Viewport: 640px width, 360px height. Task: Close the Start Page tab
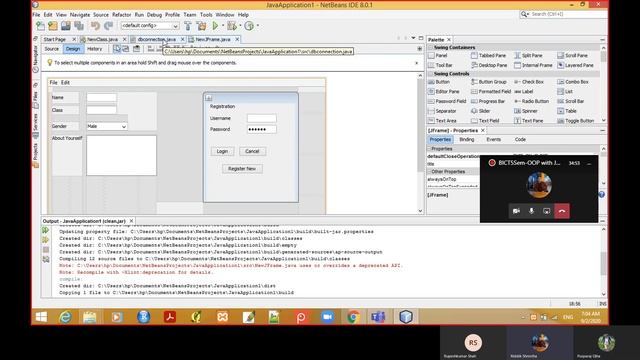click(74, 40)
